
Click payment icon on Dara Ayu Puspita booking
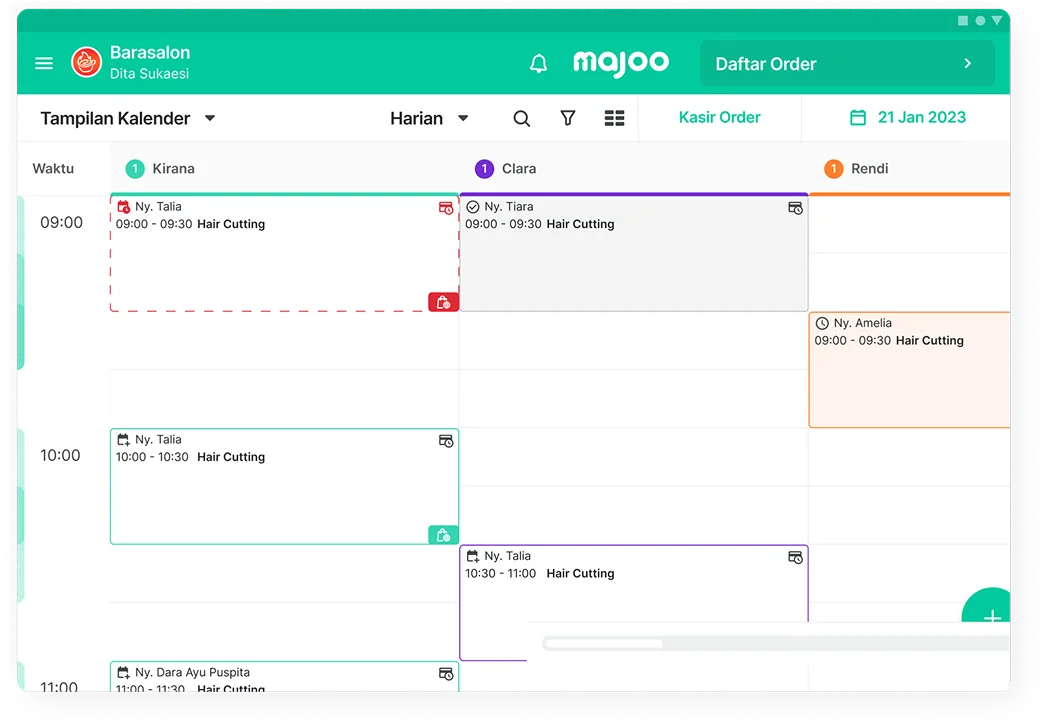[x=446, y=674]
